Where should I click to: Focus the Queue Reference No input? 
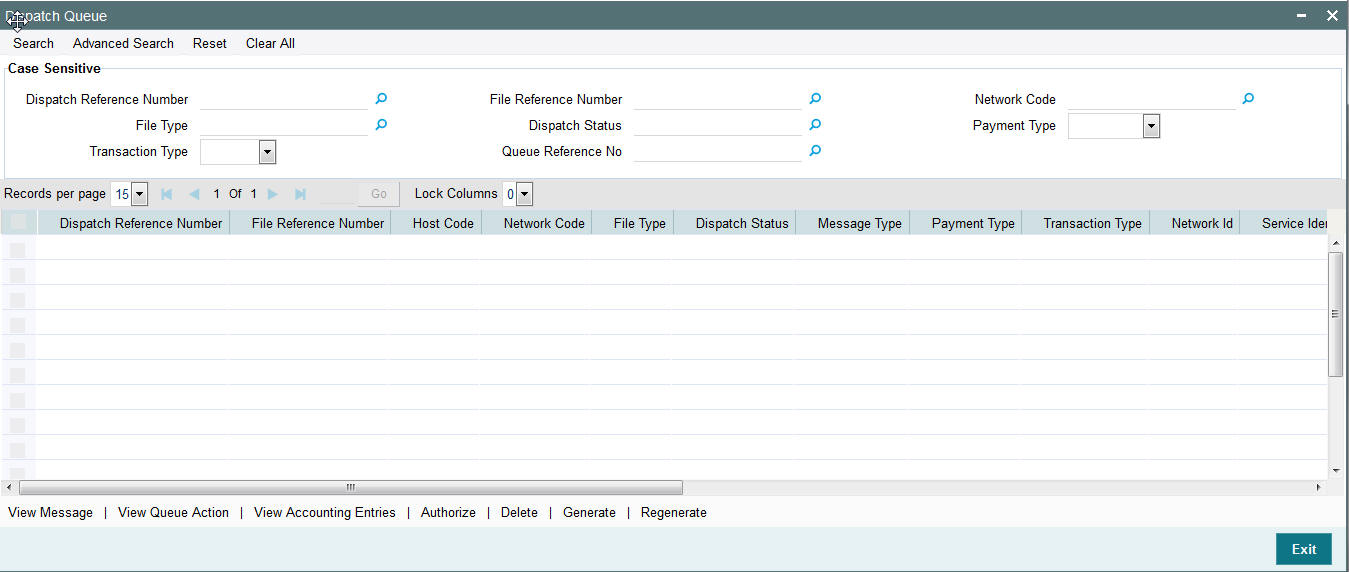point(718,151)
